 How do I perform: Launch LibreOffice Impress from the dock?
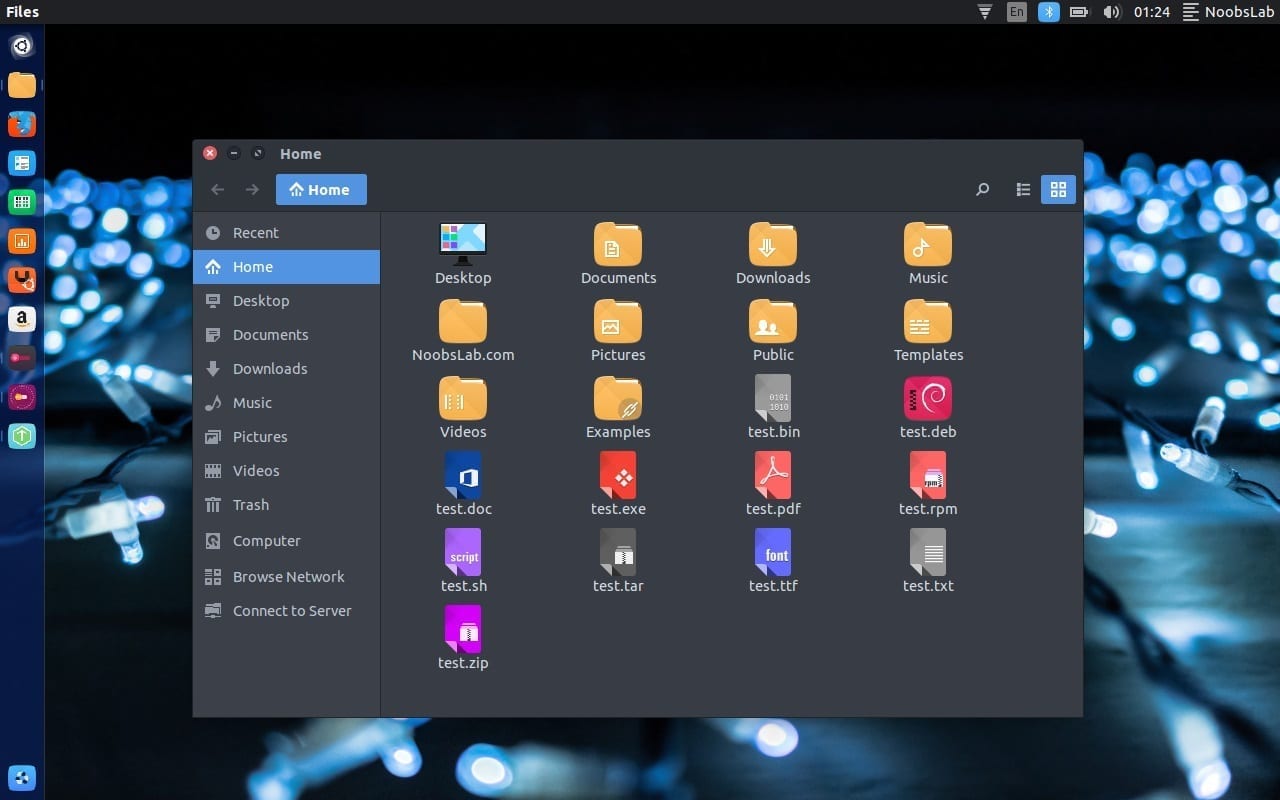point(22,241)
